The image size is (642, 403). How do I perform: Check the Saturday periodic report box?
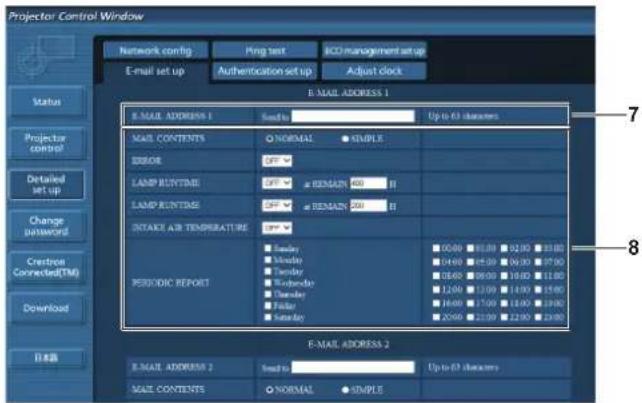tap(268, 317)
